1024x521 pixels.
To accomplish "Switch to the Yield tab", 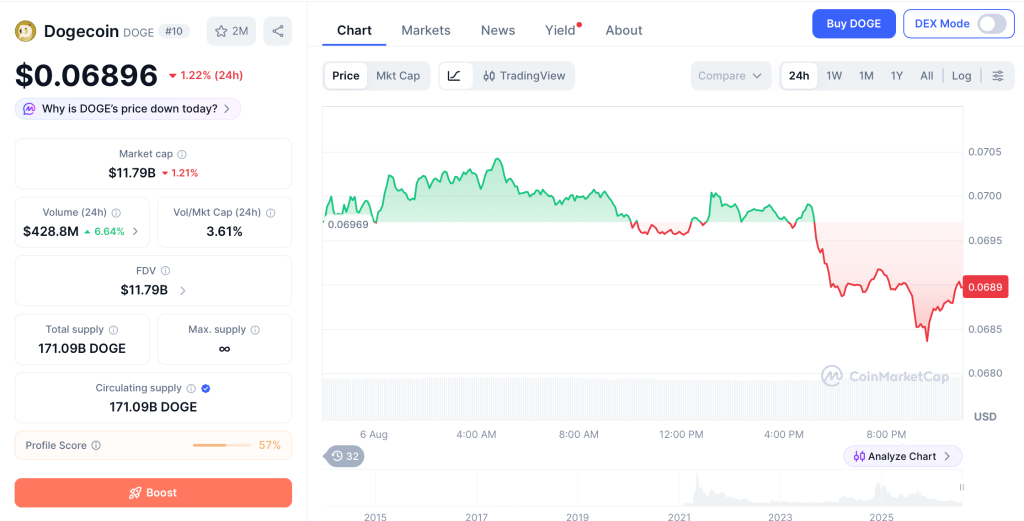I will pos(562,30).
